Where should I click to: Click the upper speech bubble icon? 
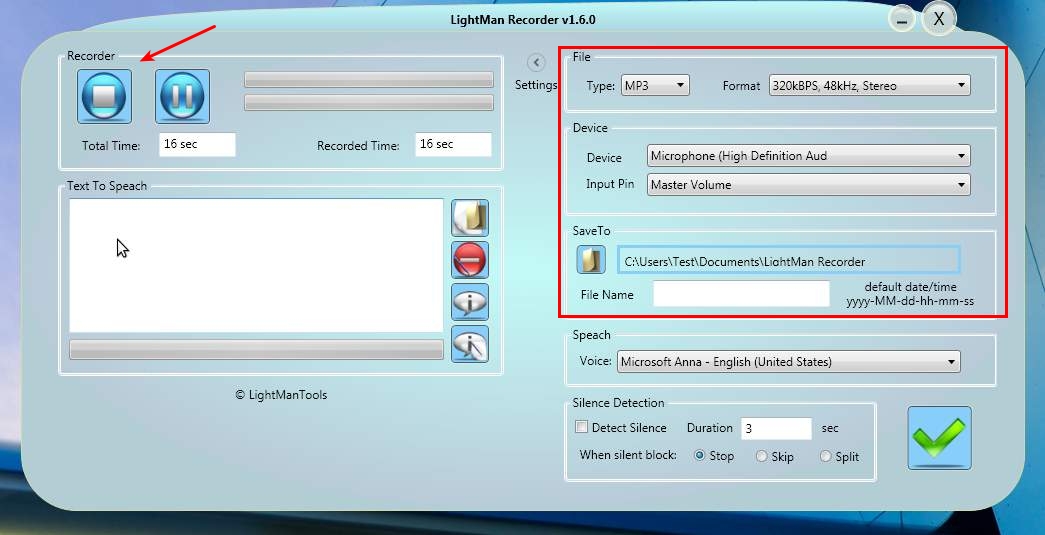pyautogui.click(x=470, y=302)
